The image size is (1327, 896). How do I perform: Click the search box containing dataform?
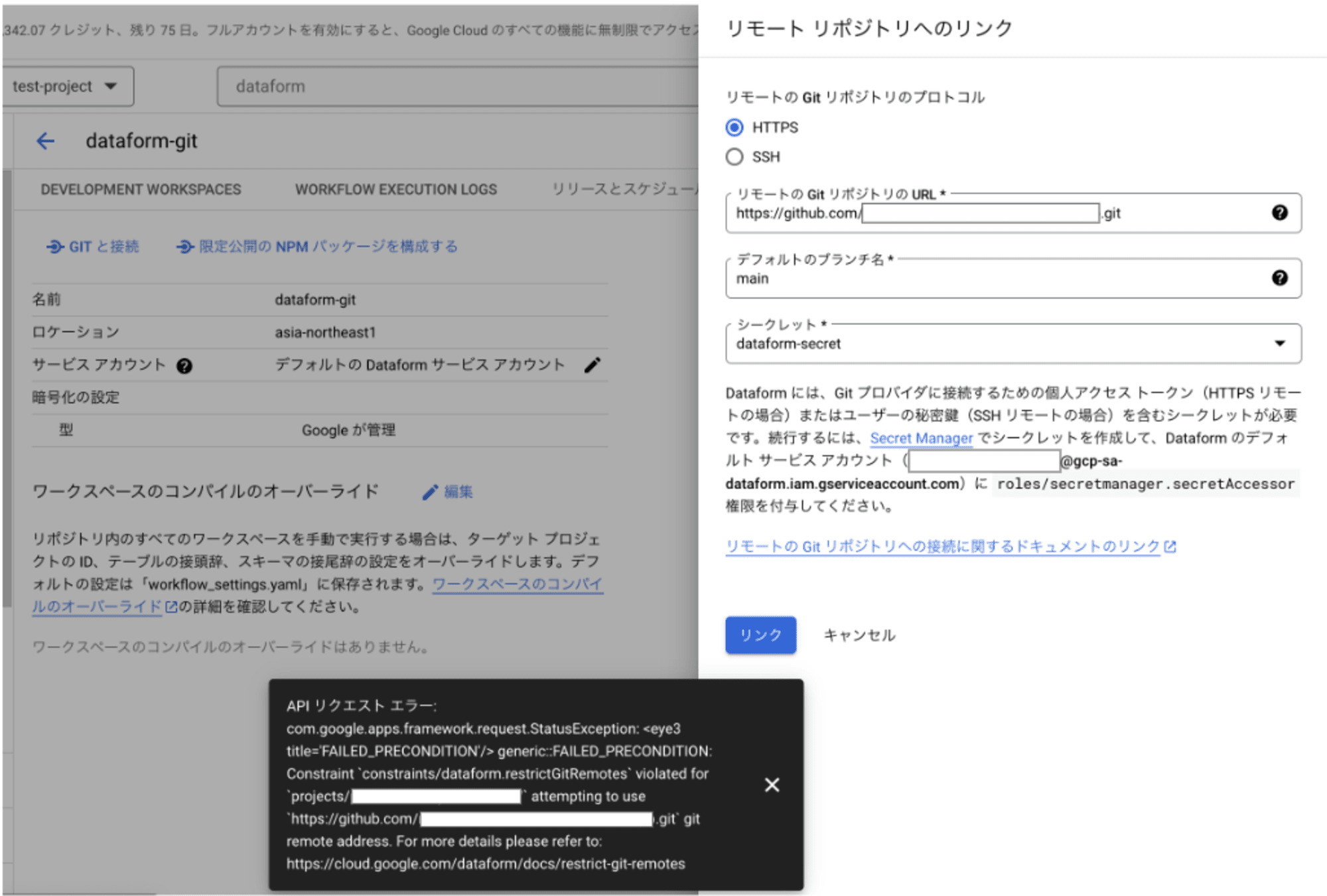458,86
